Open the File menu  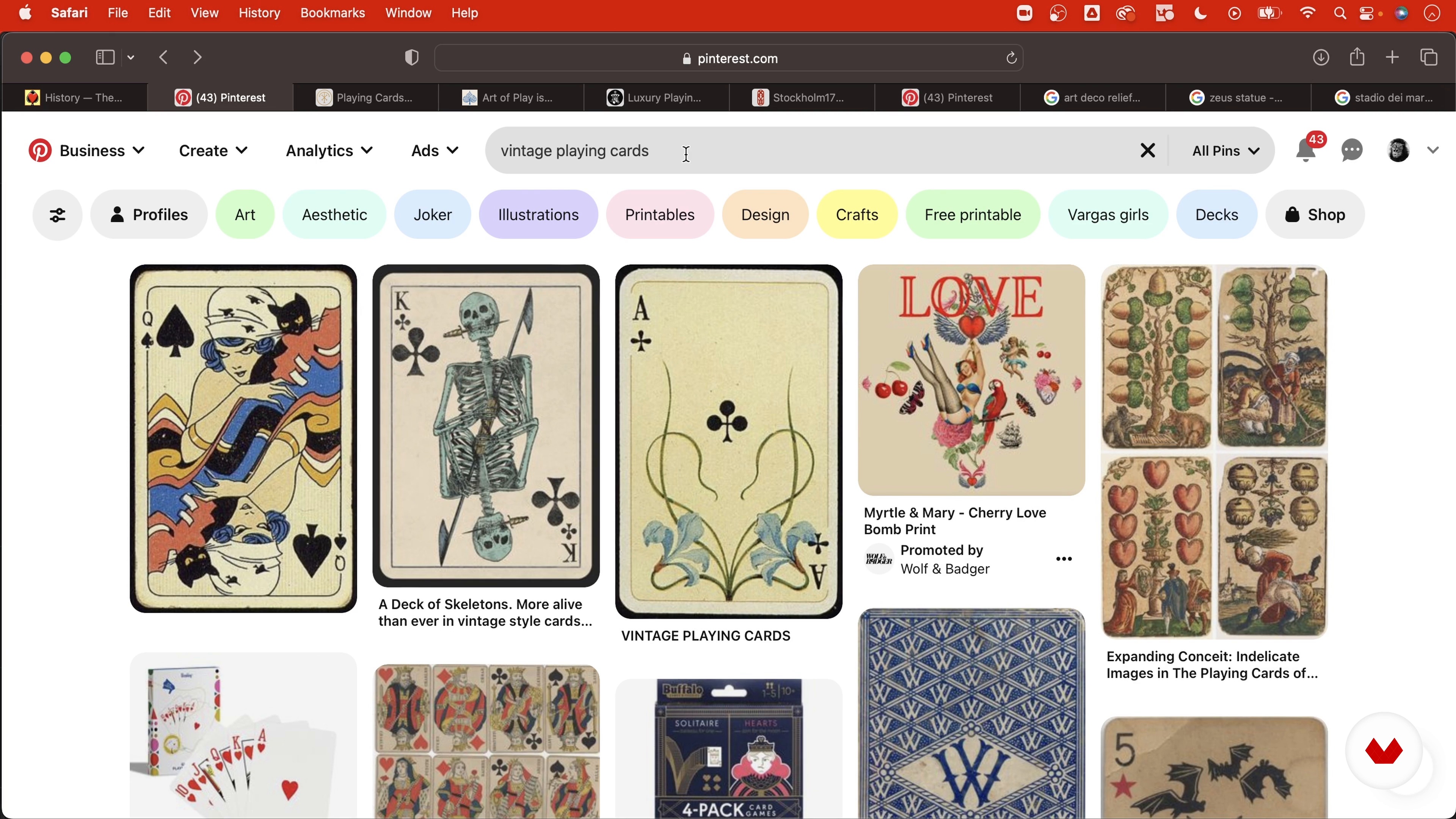point(118,13)
